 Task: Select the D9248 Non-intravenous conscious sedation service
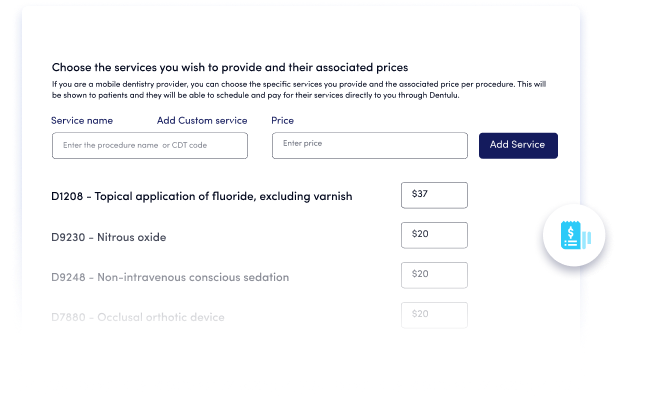coord(170,277)
